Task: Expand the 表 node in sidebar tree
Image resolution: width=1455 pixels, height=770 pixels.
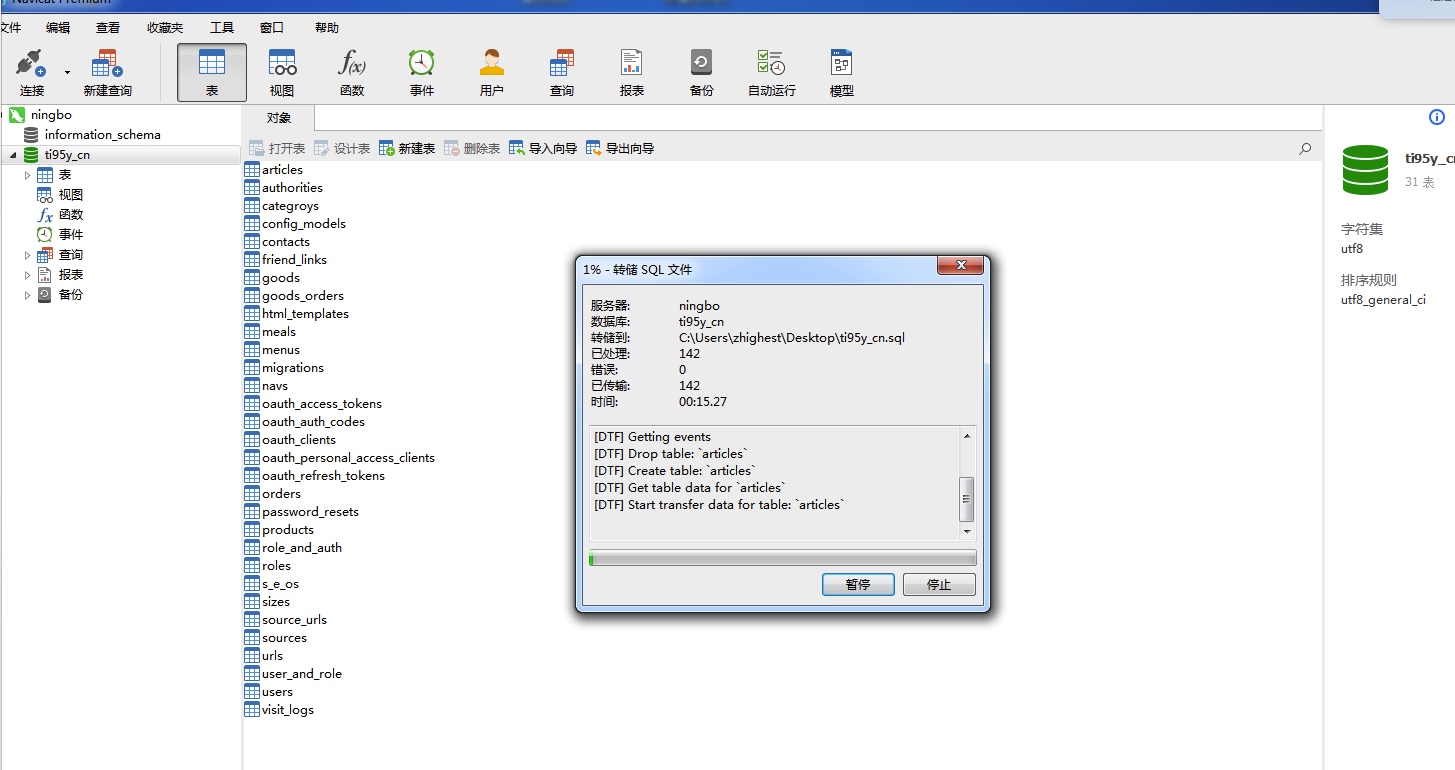Action: pyautogui.click(x=28, y=175)
